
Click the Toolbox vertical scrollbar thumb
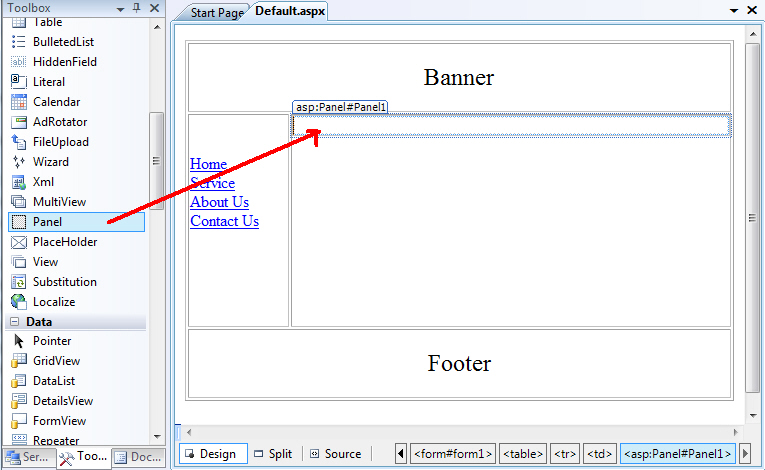(x=156, y=161)
